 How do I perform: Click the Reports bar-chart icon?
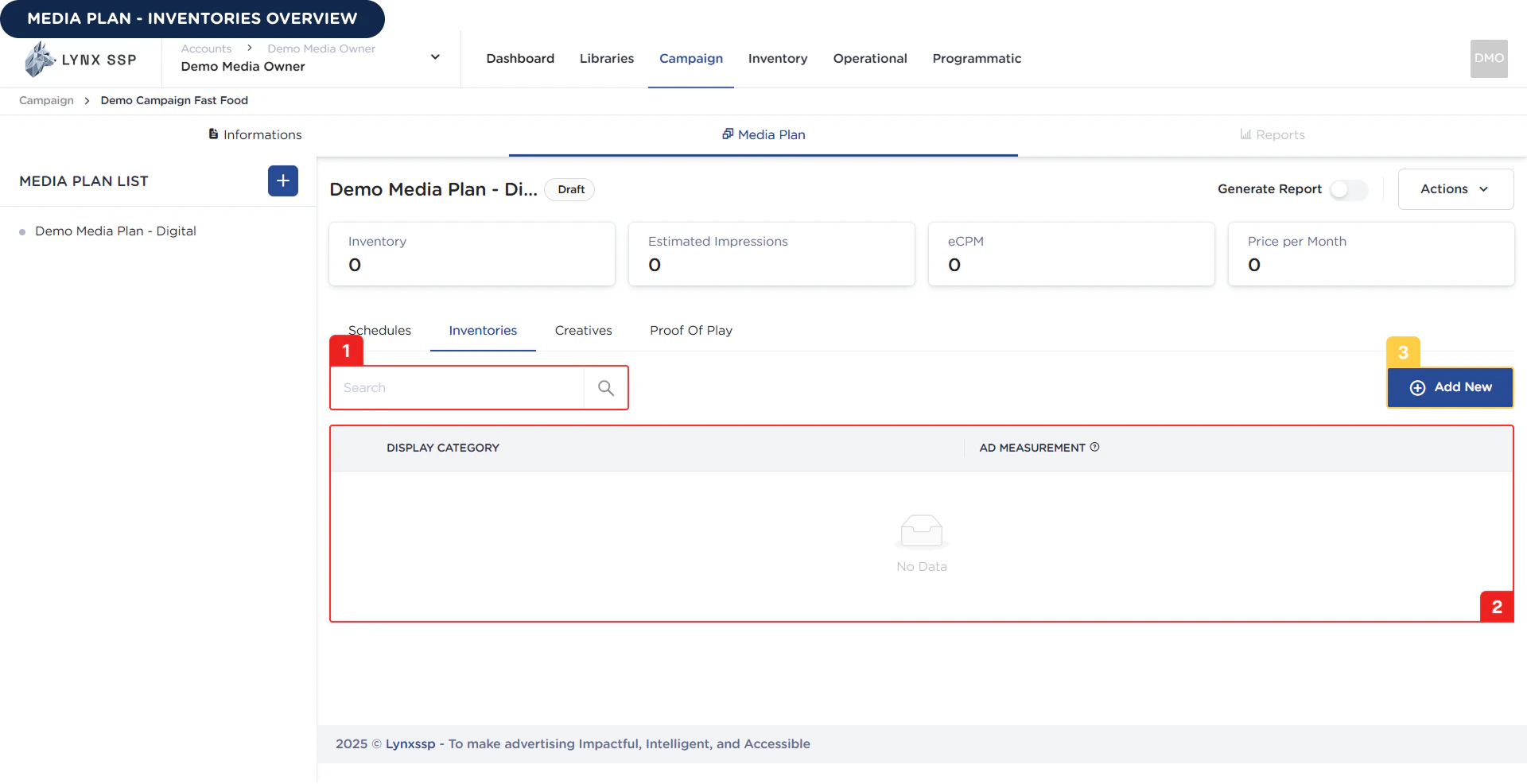coord(1245,134)
